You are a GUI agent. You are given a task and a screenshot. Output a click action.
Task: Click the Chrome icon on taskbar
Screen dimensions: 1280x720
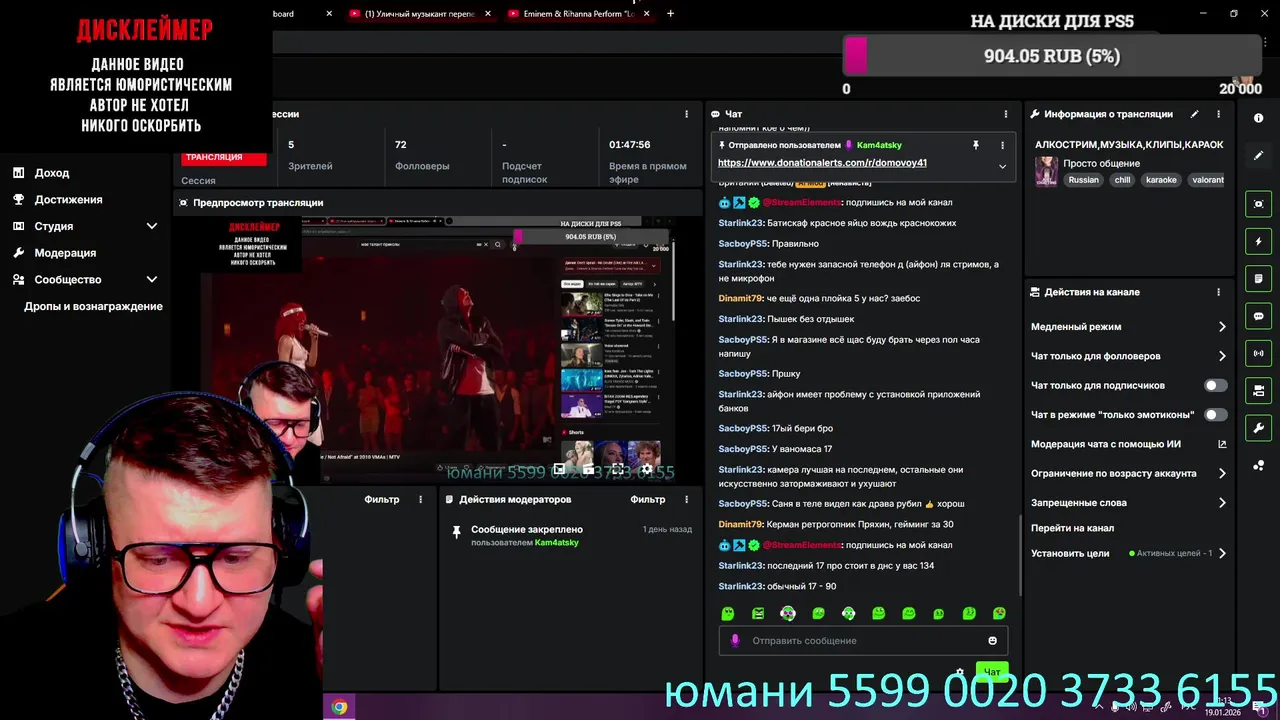point(340,707)
